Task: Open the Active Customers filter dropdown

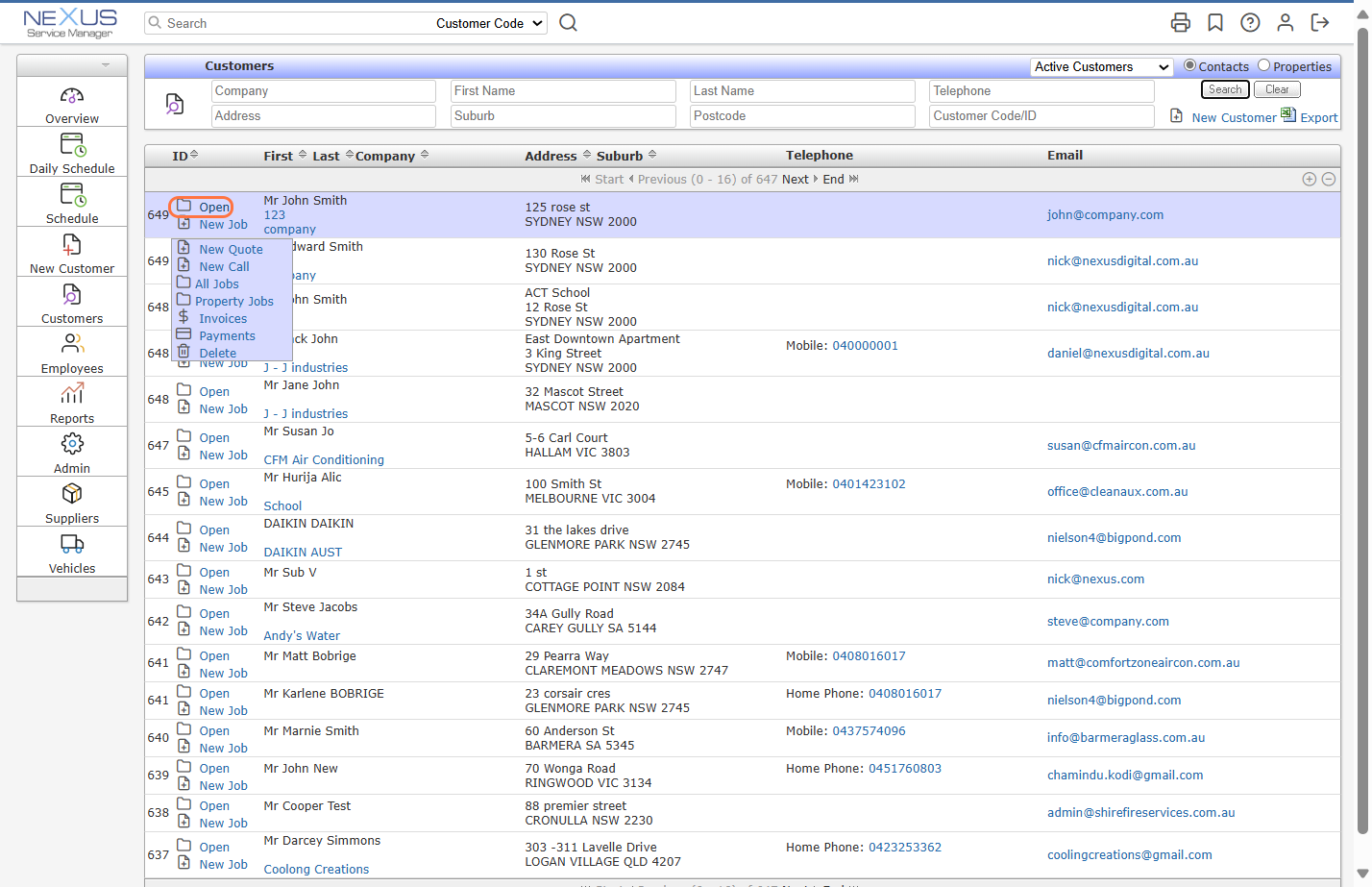Action: point(1102,66)
